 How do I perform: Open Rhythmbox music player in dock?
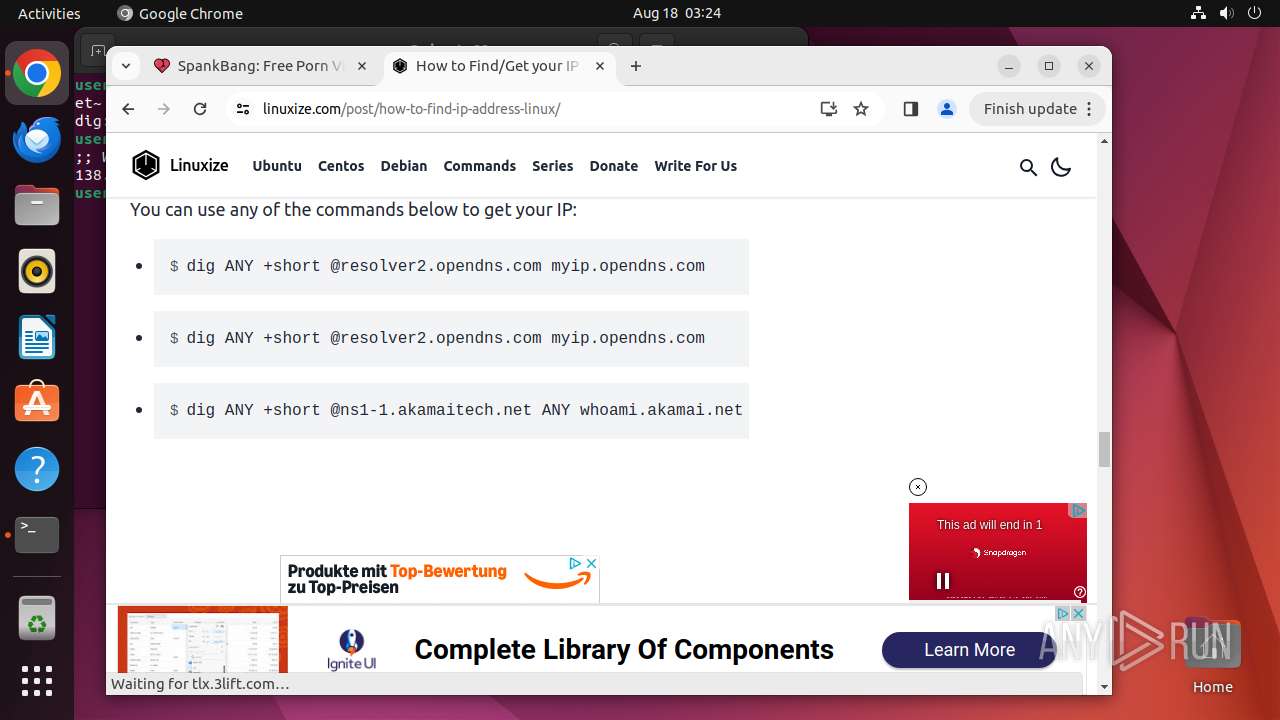37,271
